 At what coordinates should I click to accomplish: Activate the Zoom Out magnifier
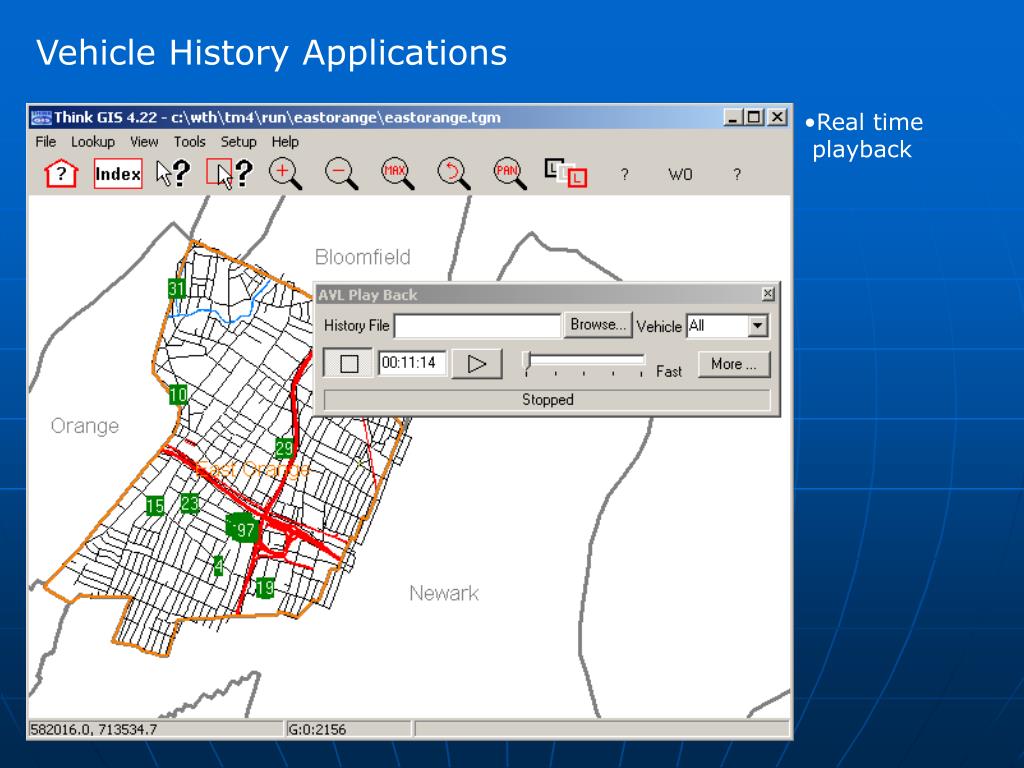(x=341, y=174)
